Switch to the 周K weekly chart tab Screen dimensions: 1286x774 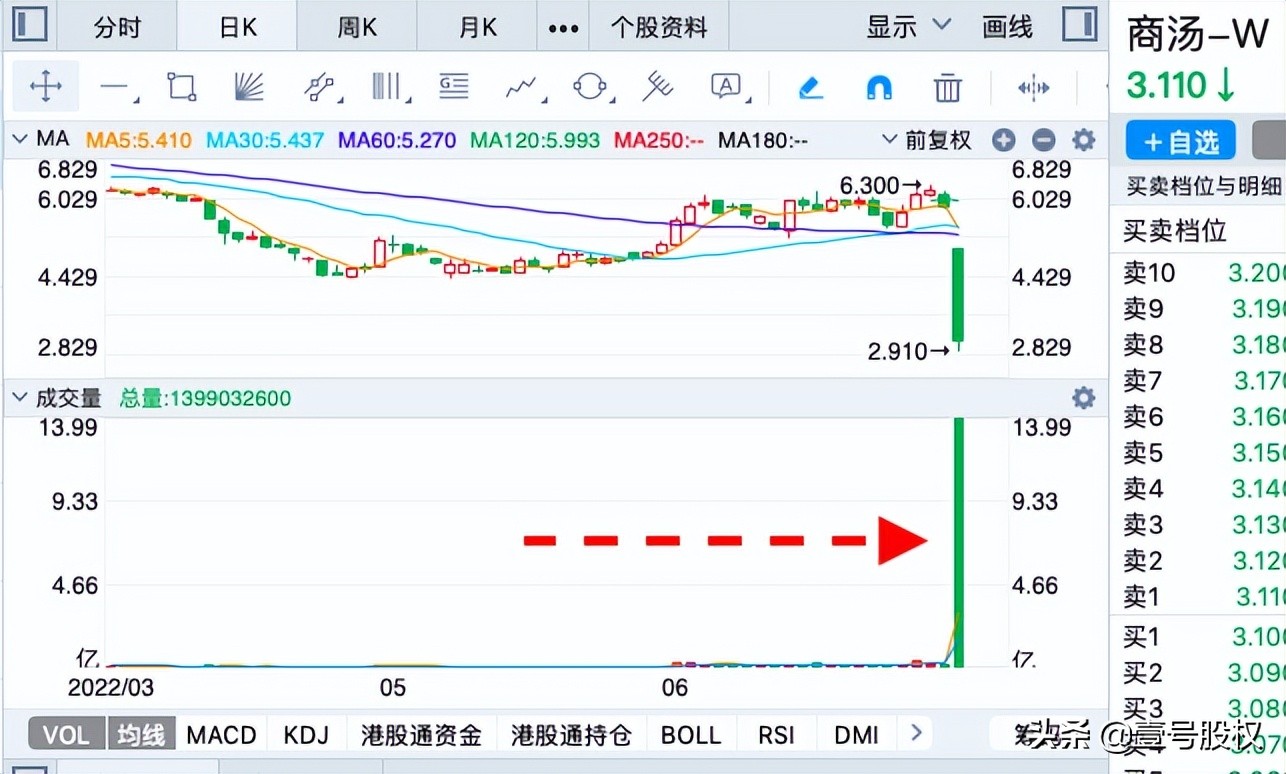pyautogui.click(x=356, y=27)
